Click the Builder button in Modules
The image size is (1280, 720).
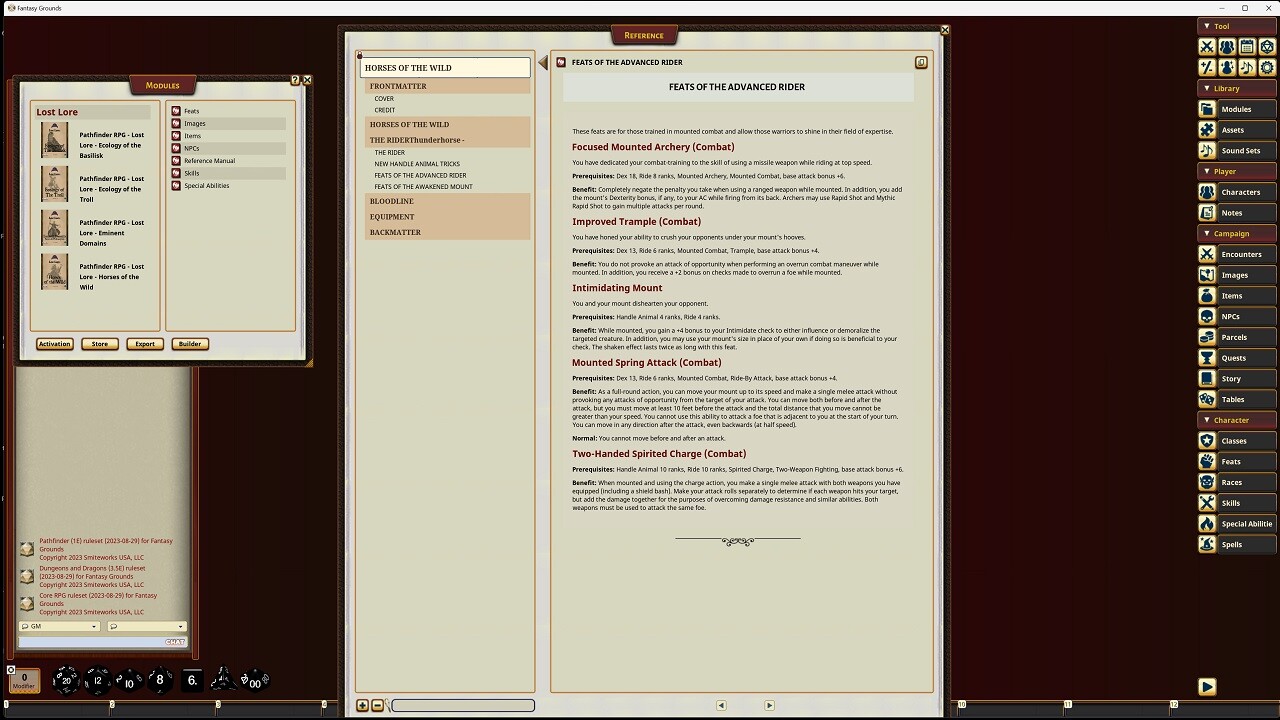(189, 343)
